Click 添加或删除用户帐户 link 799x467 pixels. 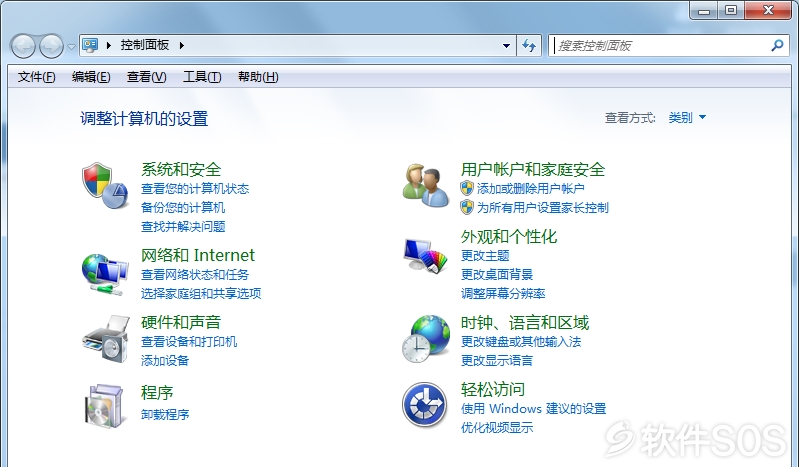530,189
